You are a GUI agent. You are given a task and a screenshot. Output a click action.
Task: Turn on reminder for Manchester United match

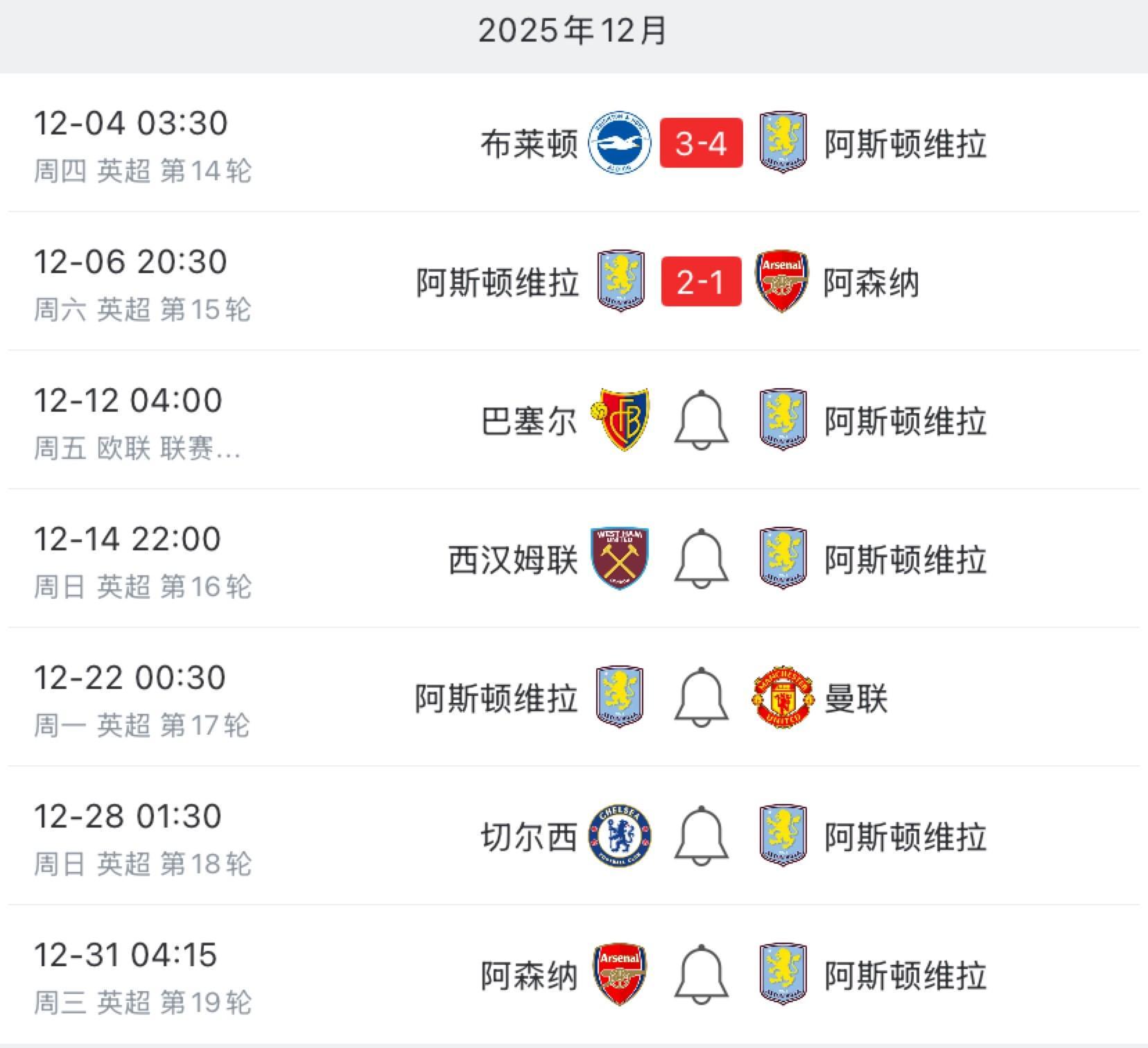tap(701, 697)
